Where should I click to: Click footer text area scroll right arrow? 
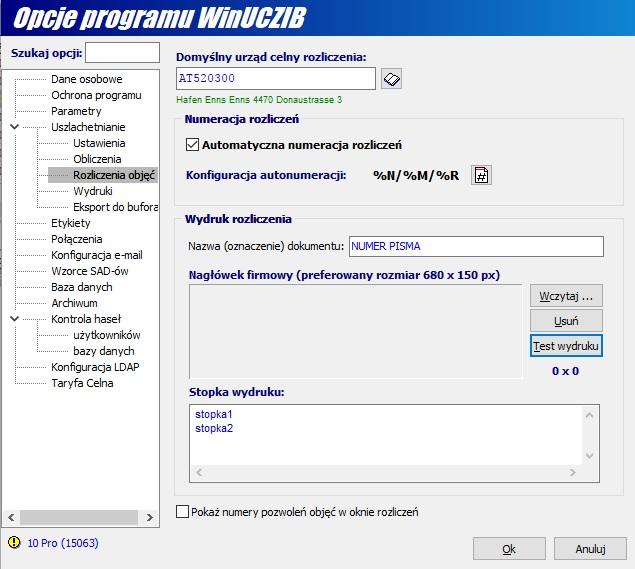click(573, 472)
